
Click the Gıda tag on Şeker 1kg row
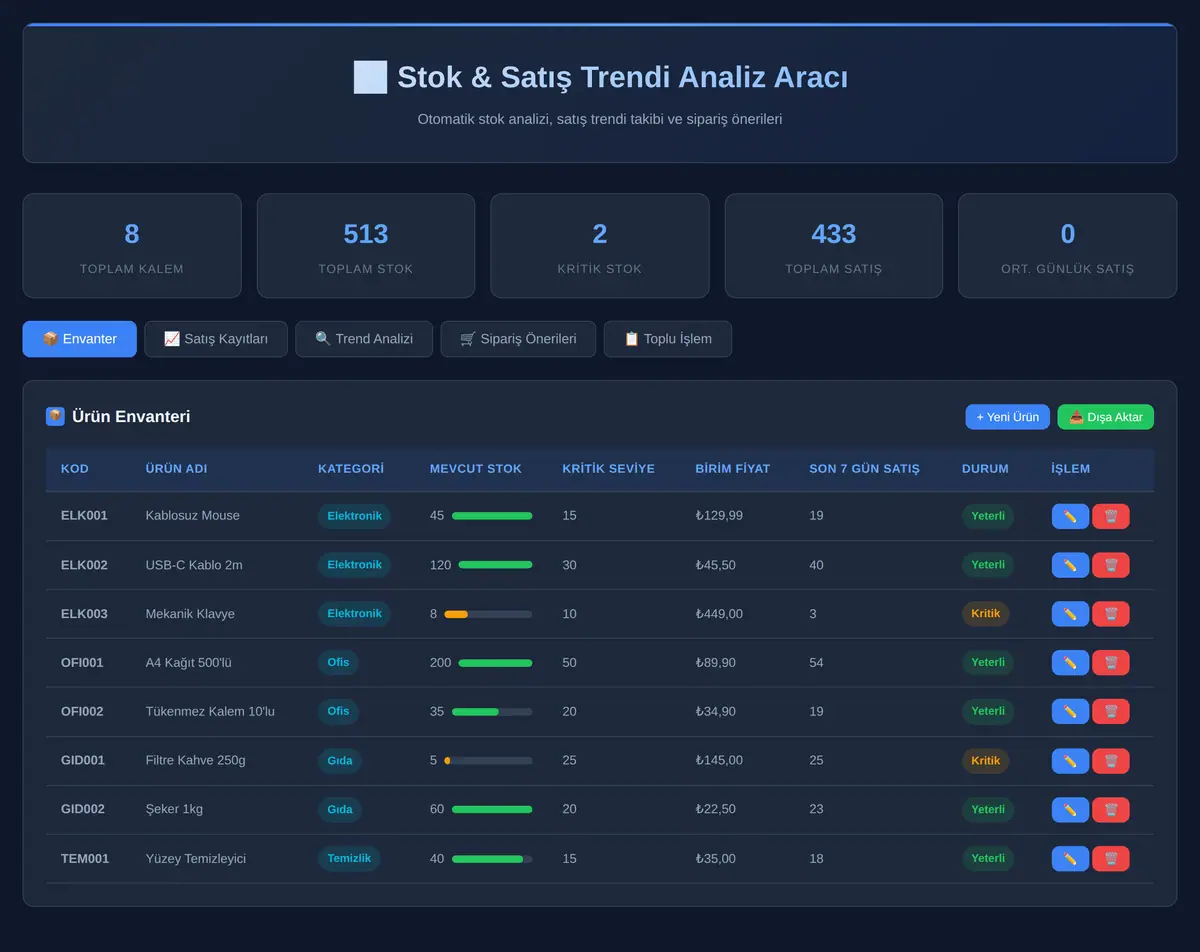point(340,810)
